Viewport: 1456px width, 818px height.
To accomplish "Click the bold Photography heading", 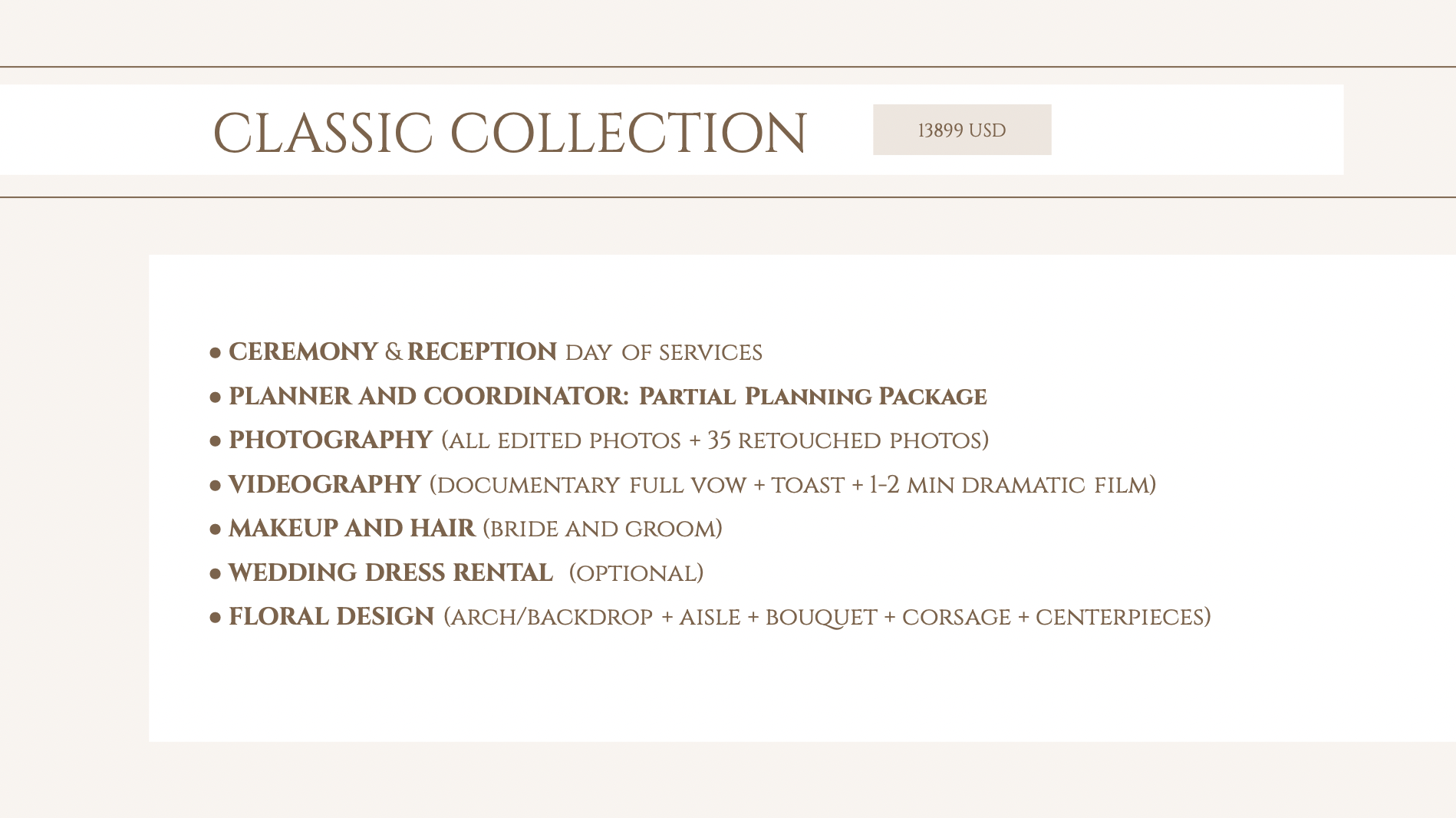I will click(x=331, y=440).
